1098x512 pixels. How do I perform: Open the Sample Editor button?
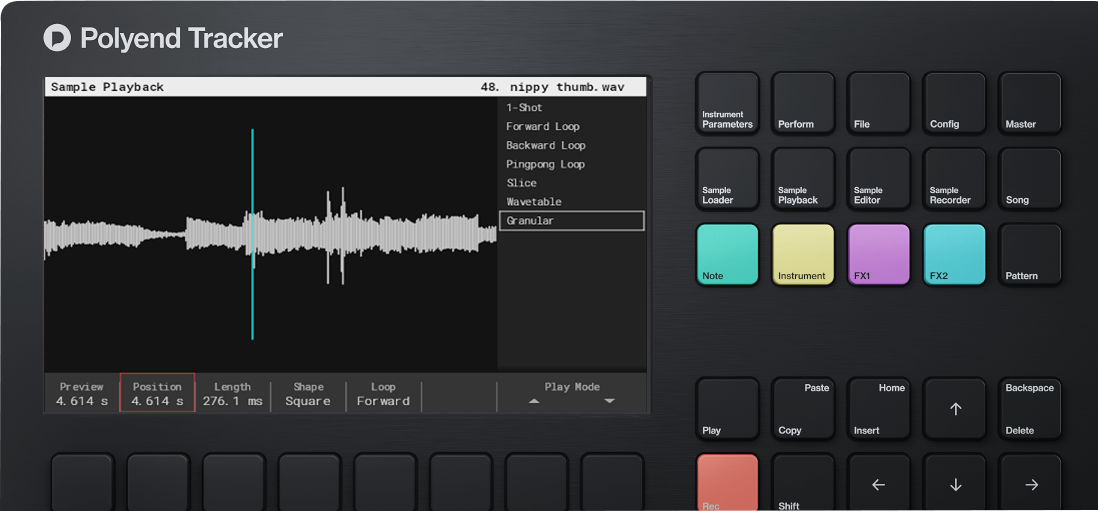tap(879, 179)
